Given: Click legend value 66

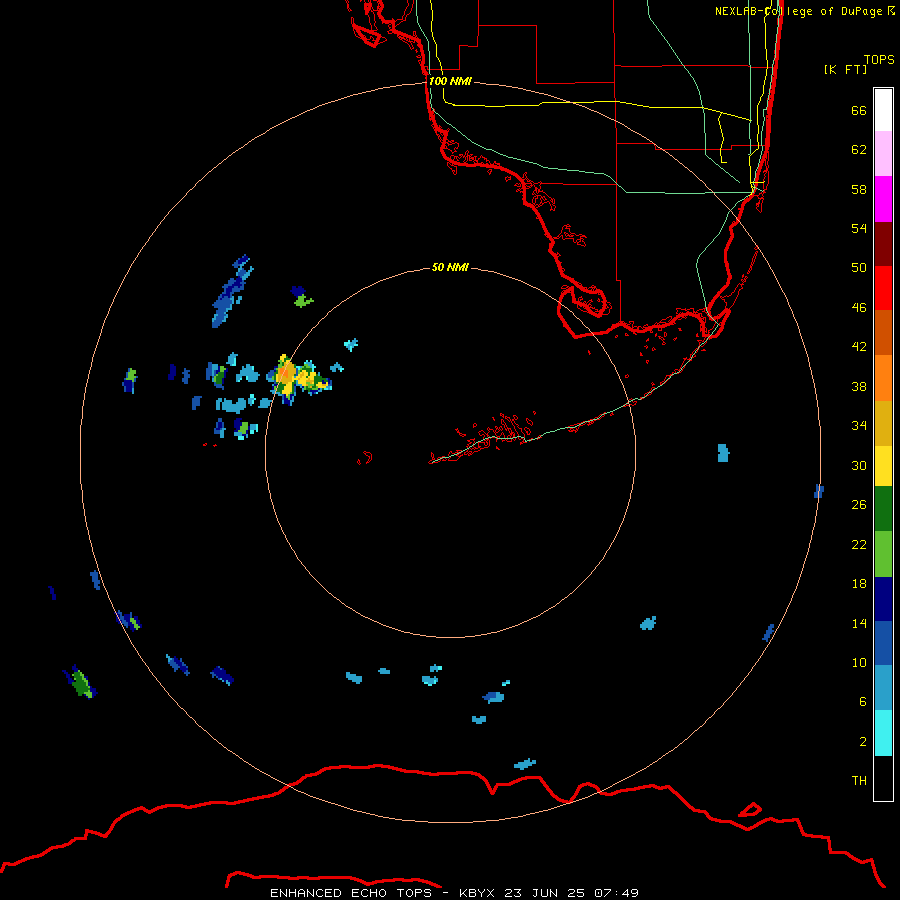Looking at the screenshot, I should pos(859,111).
